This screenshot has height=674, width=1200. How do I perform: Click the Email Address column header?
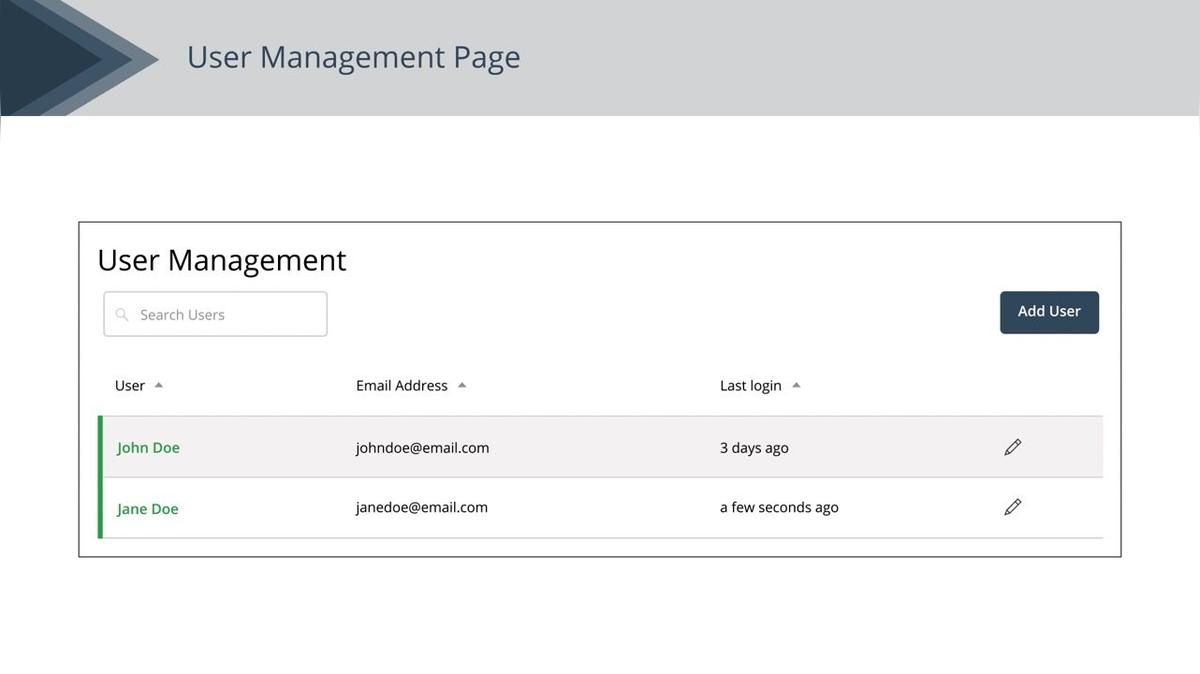click(x=402, y=385)
